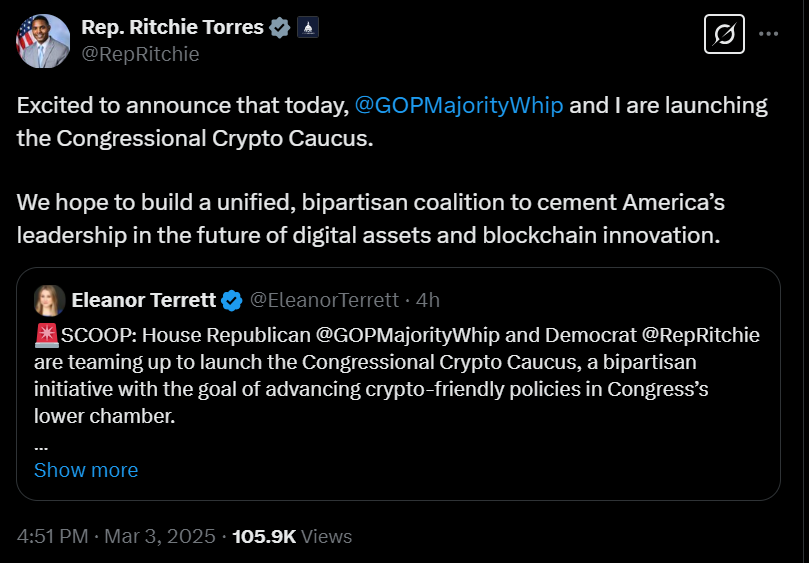Click the gray verified badge beside Ritchie Torres
Viewport: 809px width, 563px height.
(x=280, y=27)
